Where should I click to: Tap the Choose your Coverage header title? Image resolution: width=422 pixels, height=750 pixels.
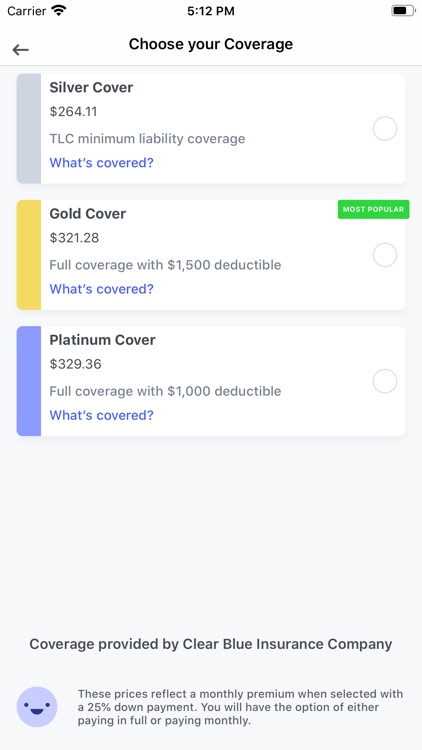click(211, 44)
